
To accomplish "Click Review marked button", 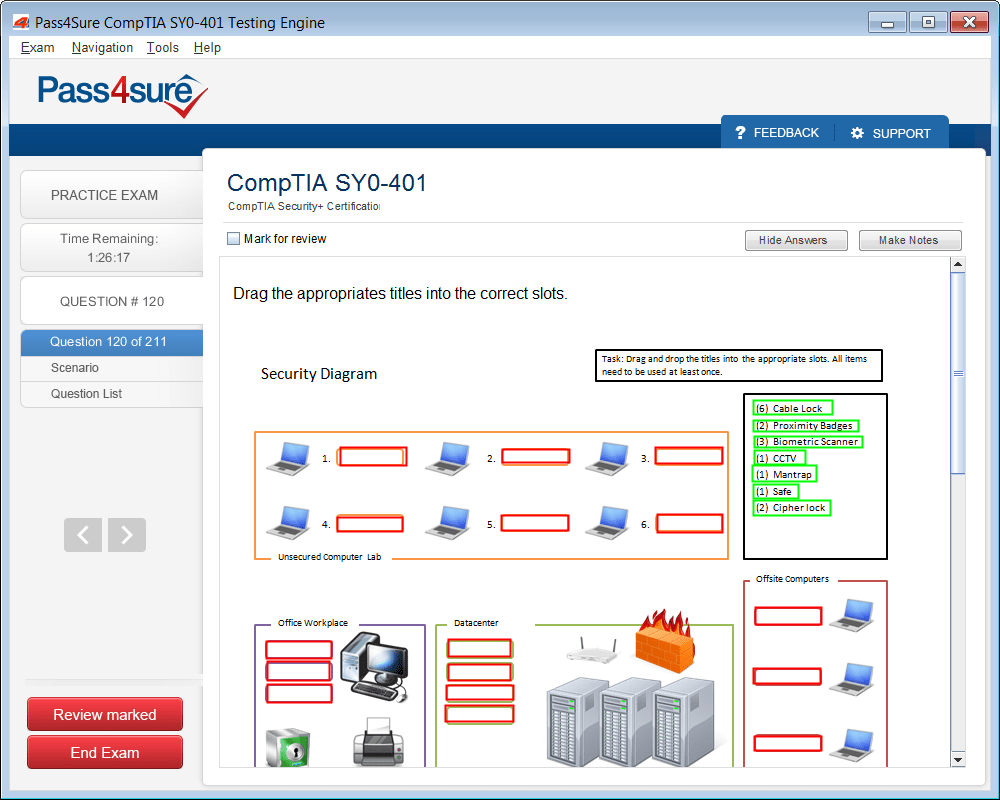I will click(x=105, y=715).
